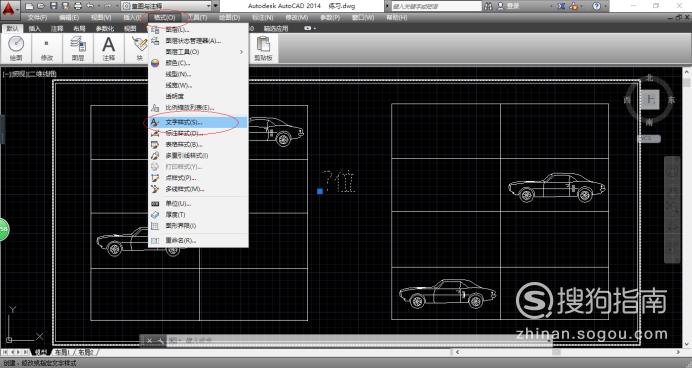
Task: Click the 参数(P) menu
Action: pyautogui.click(x=330, y=18)
